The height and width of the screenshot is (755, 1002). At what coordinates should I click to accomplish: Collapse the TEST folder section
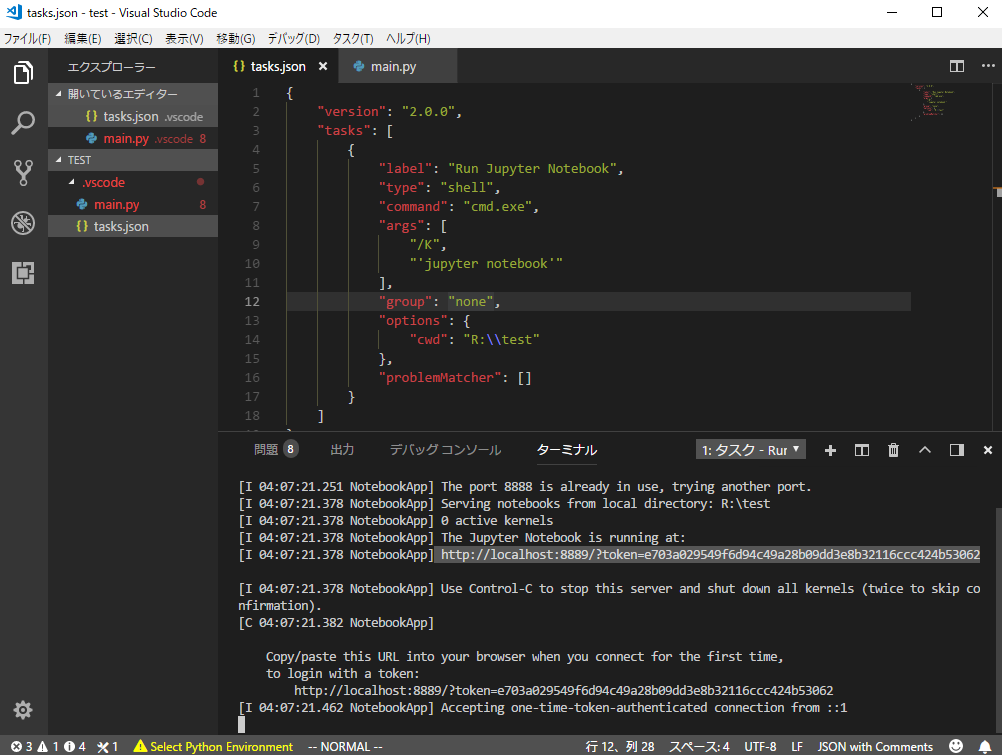point(133,160)
